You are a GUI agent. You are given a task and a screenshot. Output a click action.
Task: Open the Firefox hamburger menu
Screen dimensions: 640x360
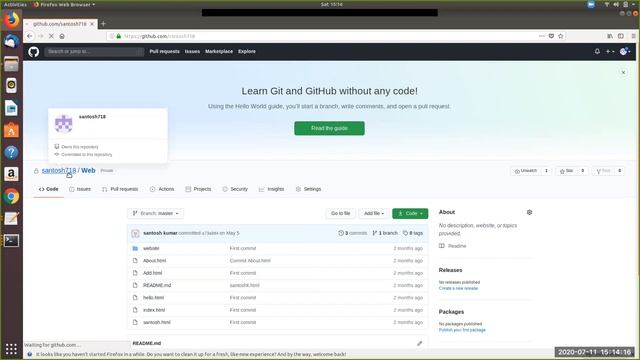633,36
